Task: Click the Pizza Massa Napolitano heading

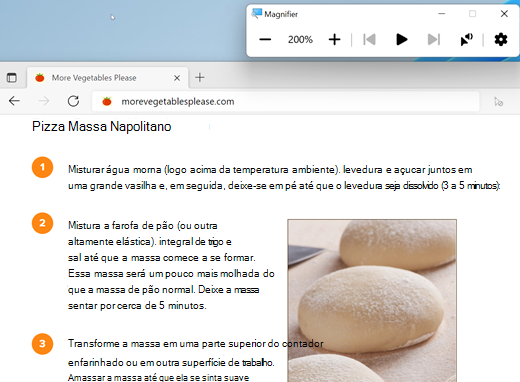Action: coord(102,127)
